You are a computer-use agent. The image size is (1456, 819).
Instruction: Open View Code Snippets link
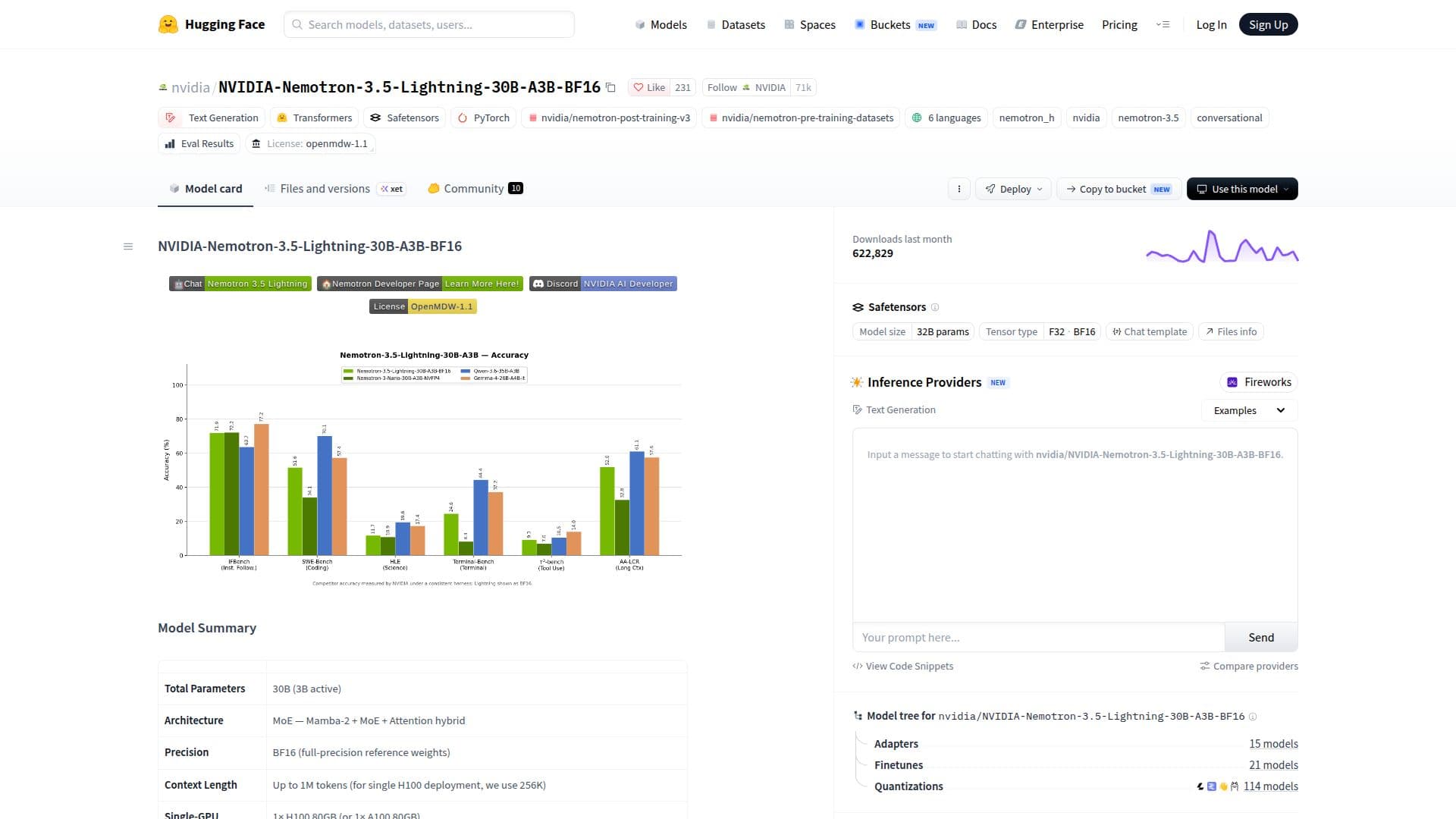pos(902,666)
